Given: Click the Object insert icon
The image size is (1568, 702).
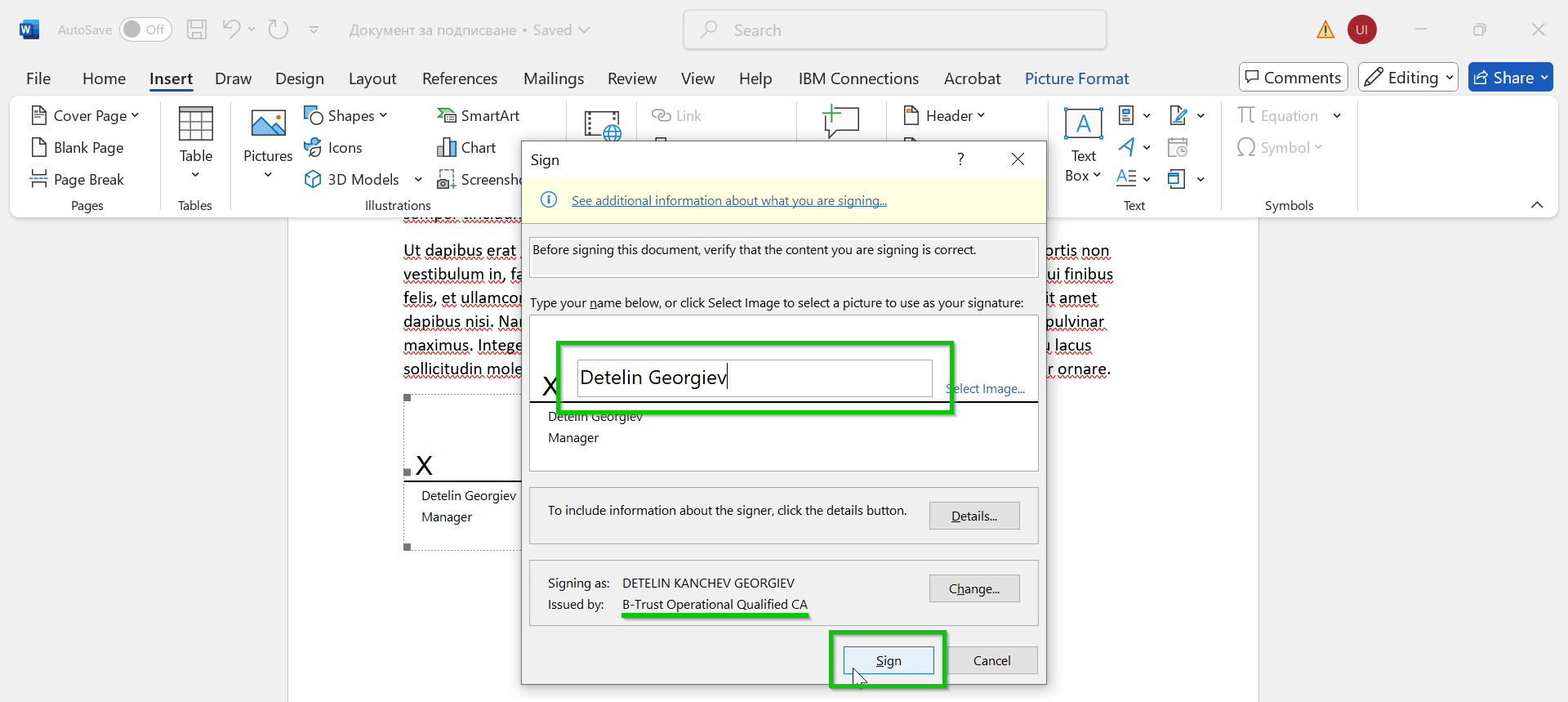Looking at the screenshot, I should pyautogui.click(x=1176, y=178).
